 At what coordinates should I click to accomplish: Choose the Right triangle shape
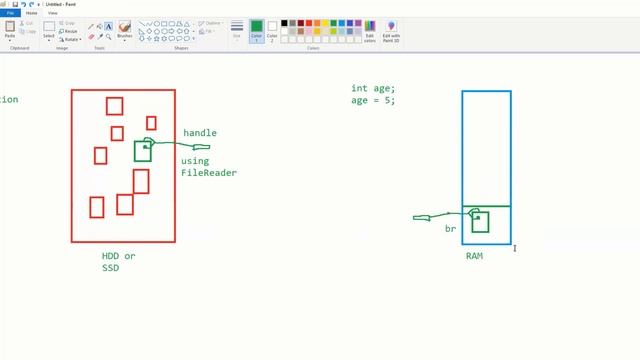(142, 31)
